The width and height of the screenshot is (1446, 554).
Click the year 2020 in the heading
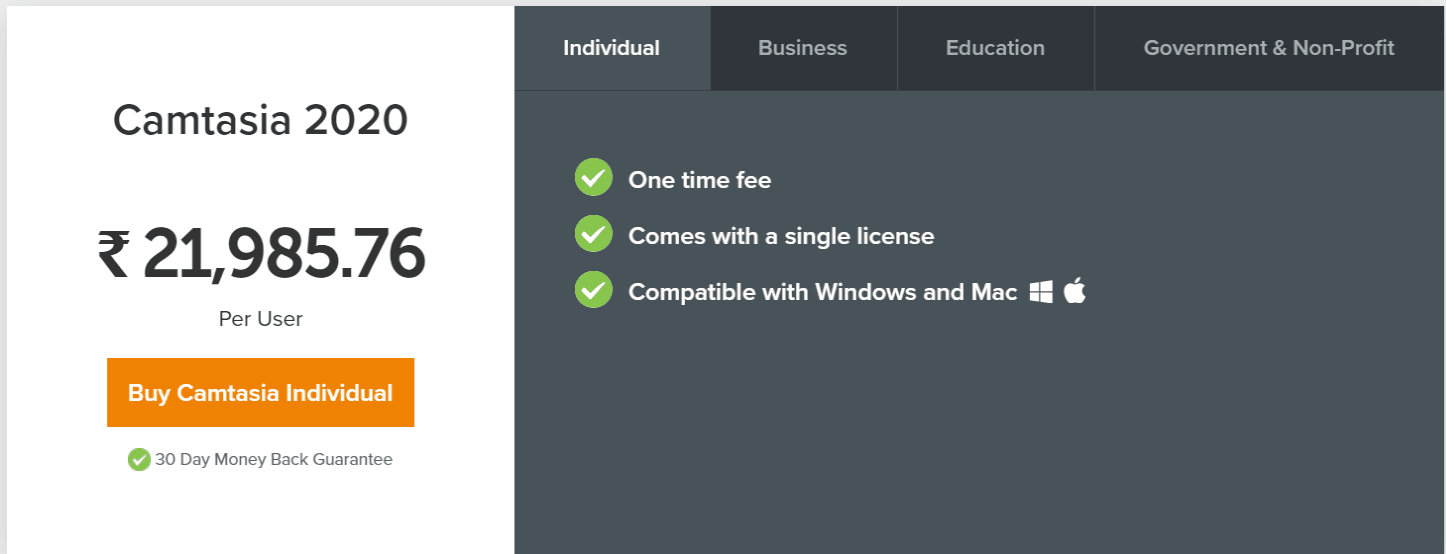(x=356, y=121)
